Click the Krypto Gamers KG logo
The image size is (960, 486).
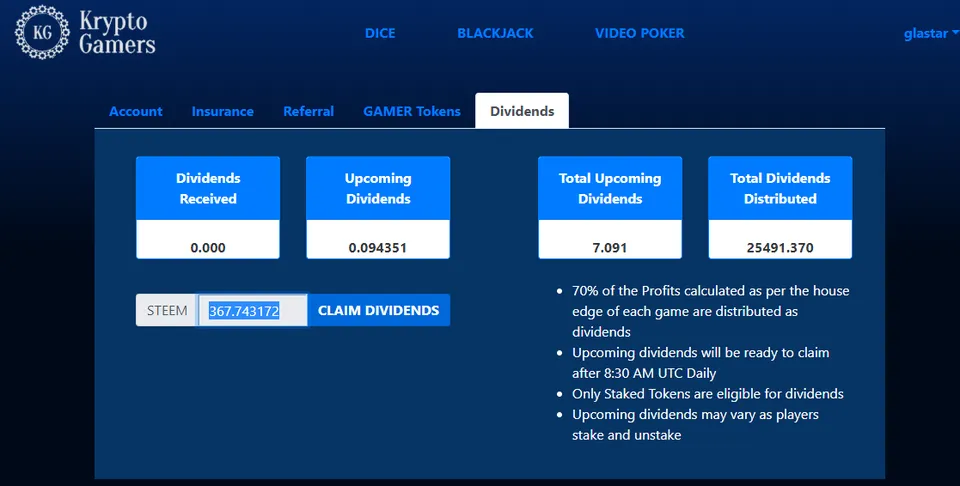pyautogui.click(x=42, y=32)
